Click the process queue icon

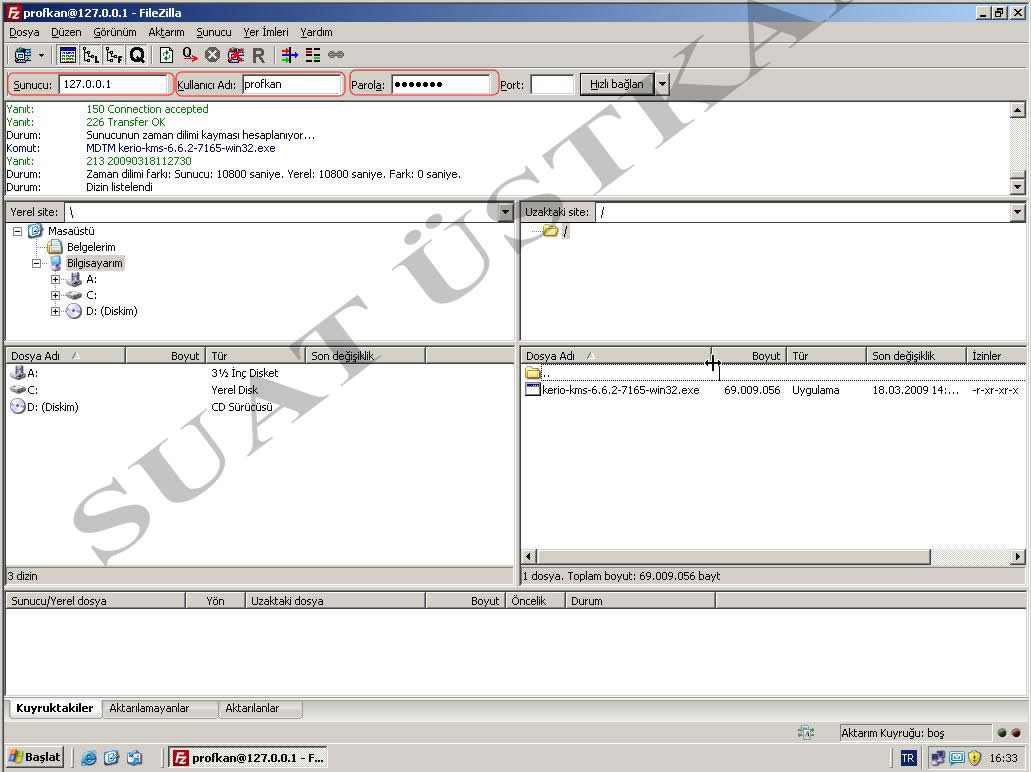tap(189, 55)
